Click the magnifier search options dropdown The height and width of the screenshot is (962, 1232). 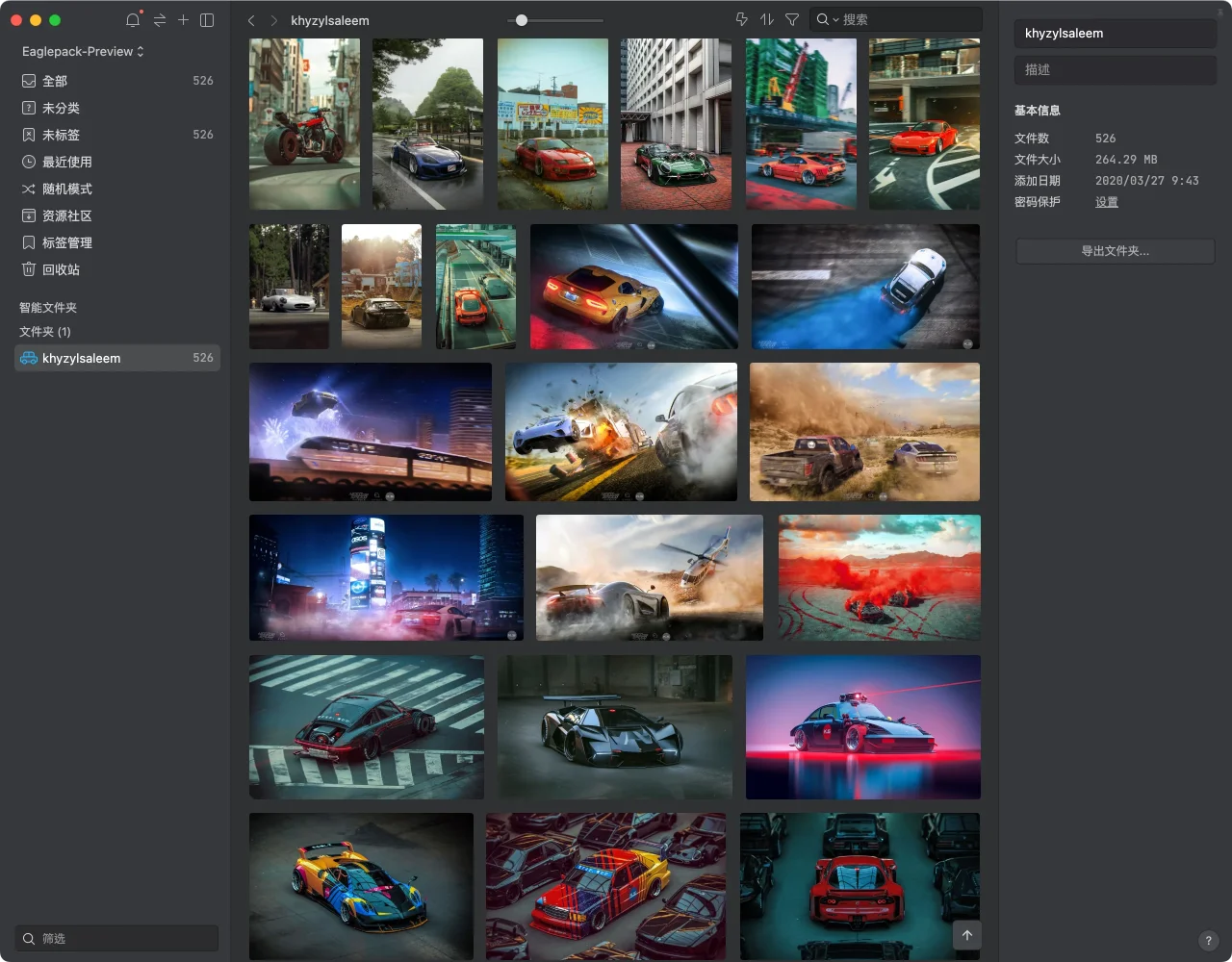click(827, 19)
